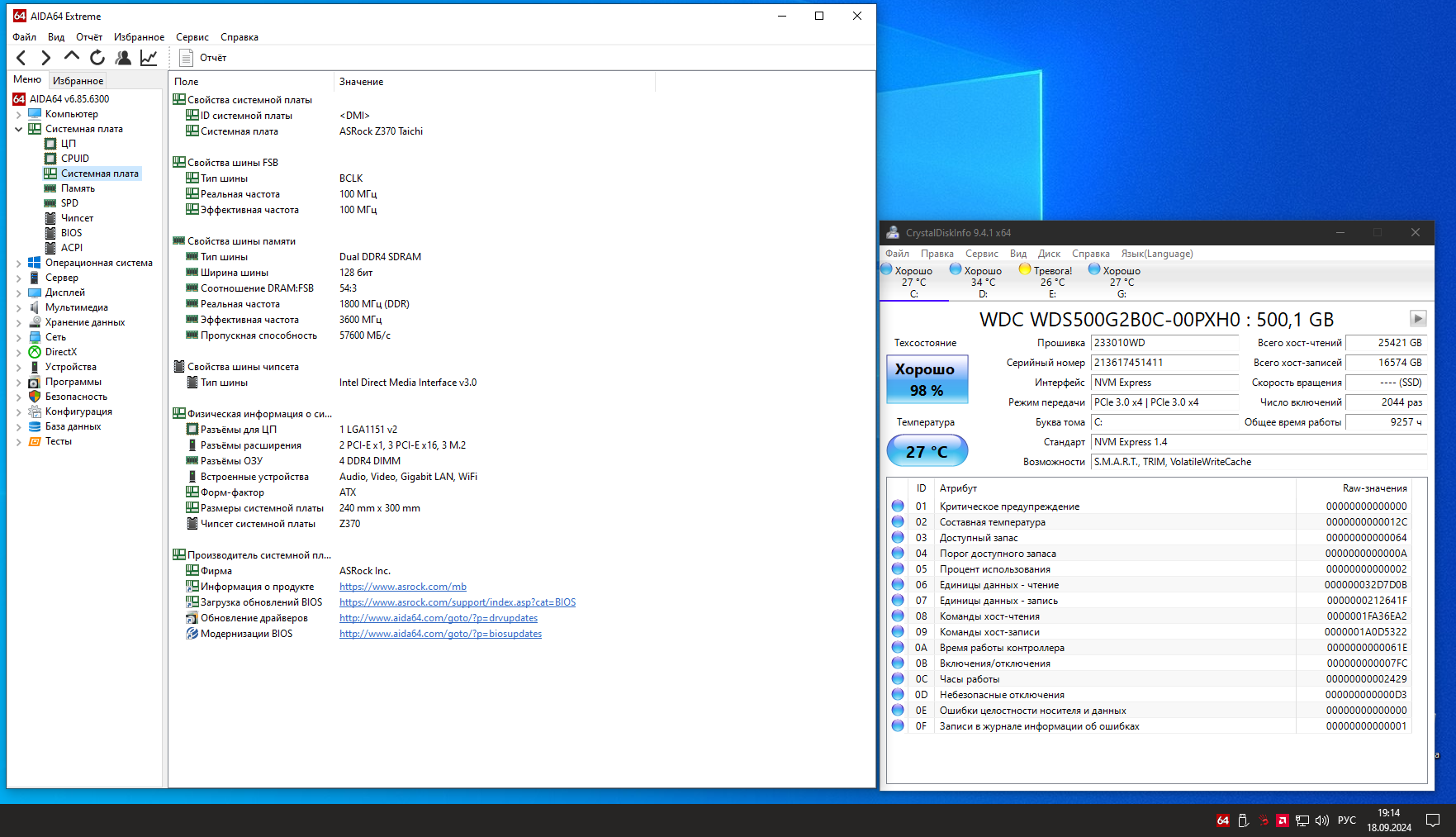
Task: Expand the Сеть tree node
Action: tap(19, 337)
